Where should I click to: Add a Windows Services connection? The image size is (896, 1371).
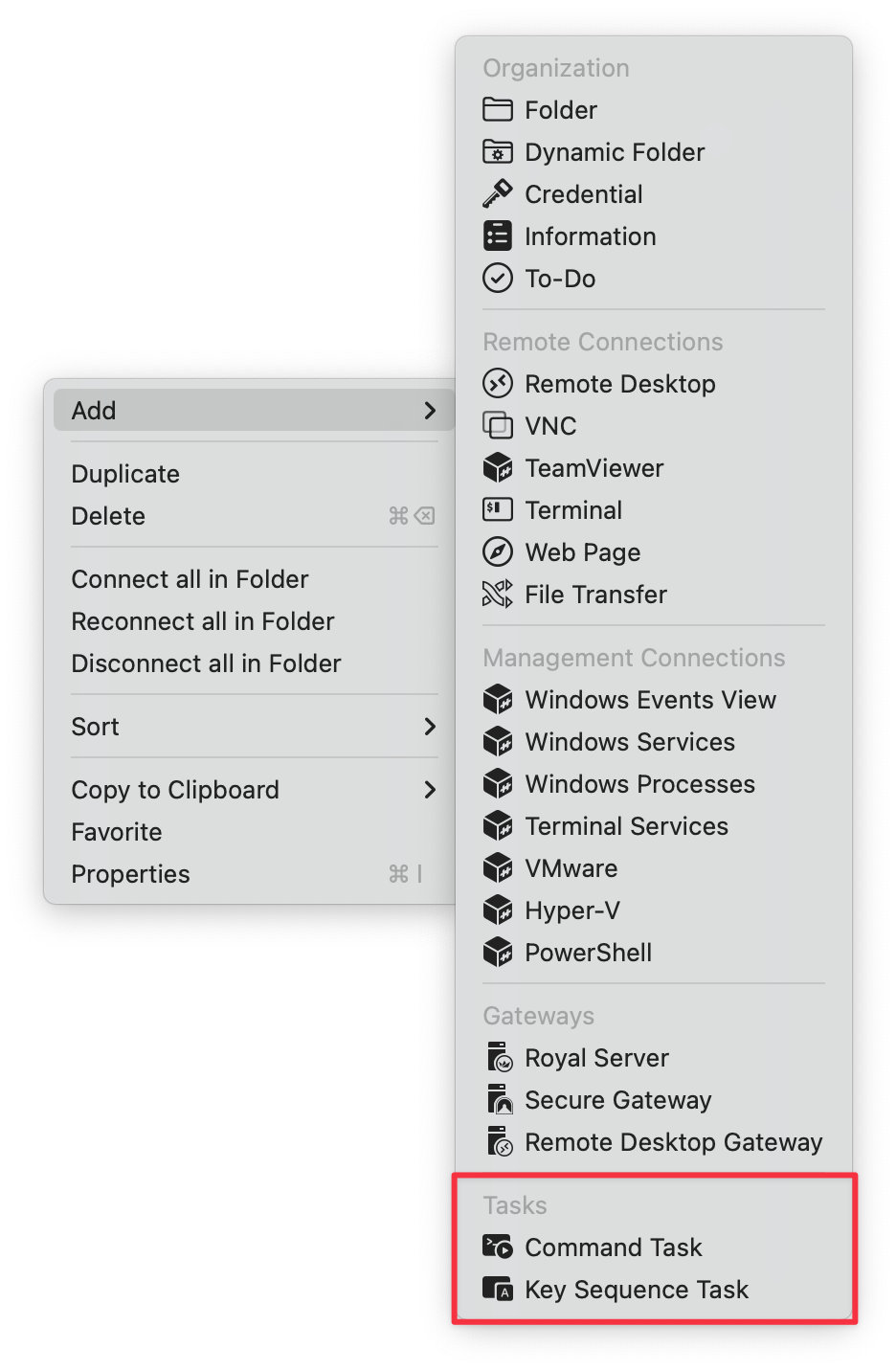pyautogui.click(x=654, y=742)
